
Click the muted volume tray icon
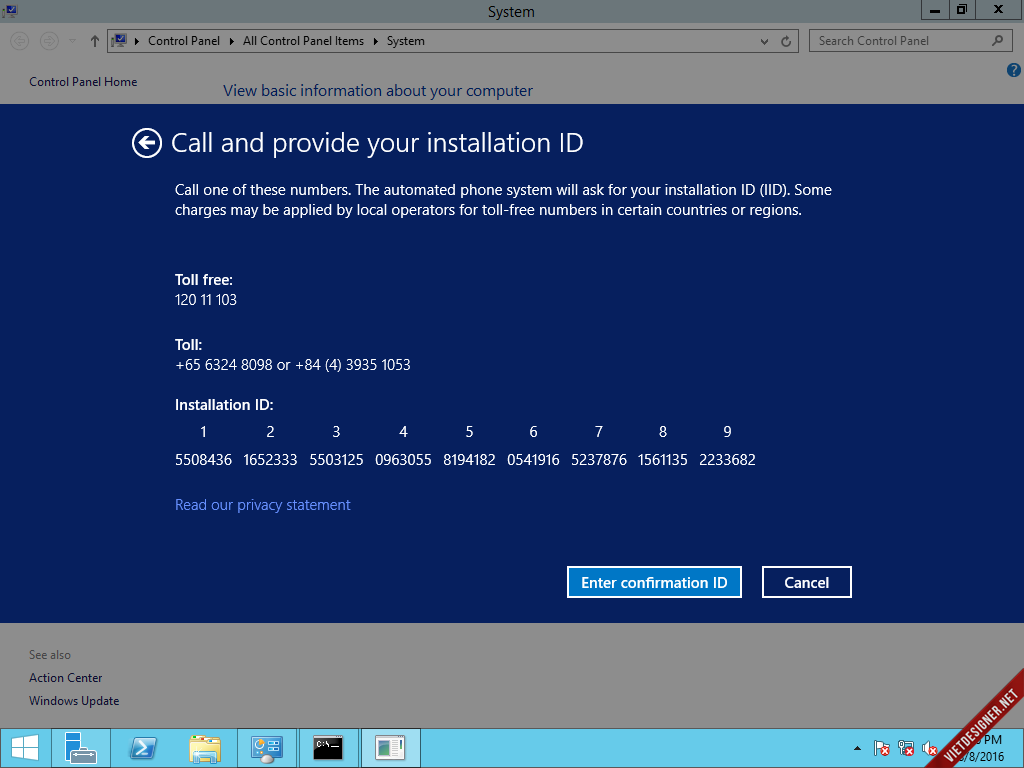coord(930,749)
